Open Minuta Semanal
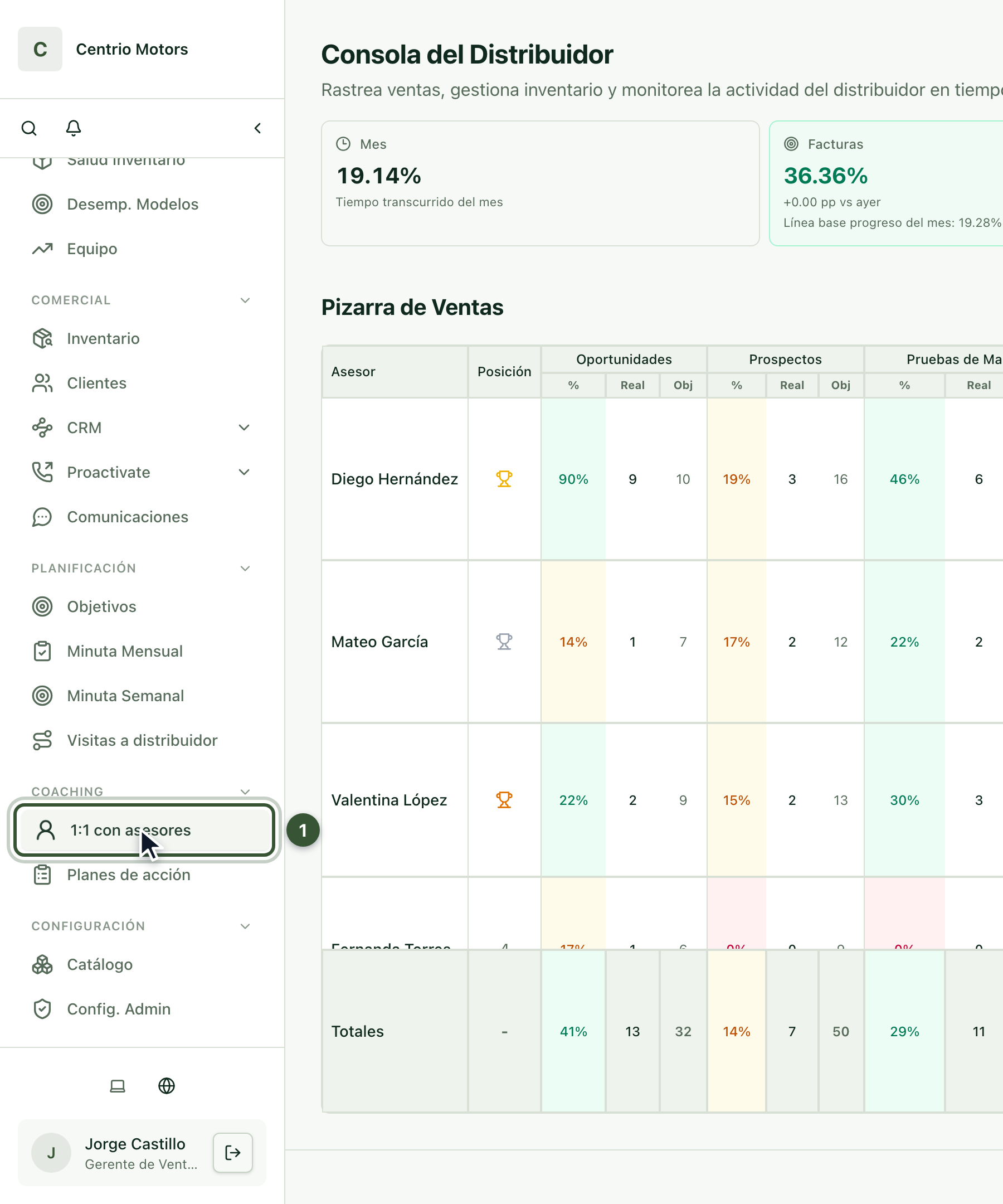The width and height of the screenshot is (1003, 1204). pos(142,696)
